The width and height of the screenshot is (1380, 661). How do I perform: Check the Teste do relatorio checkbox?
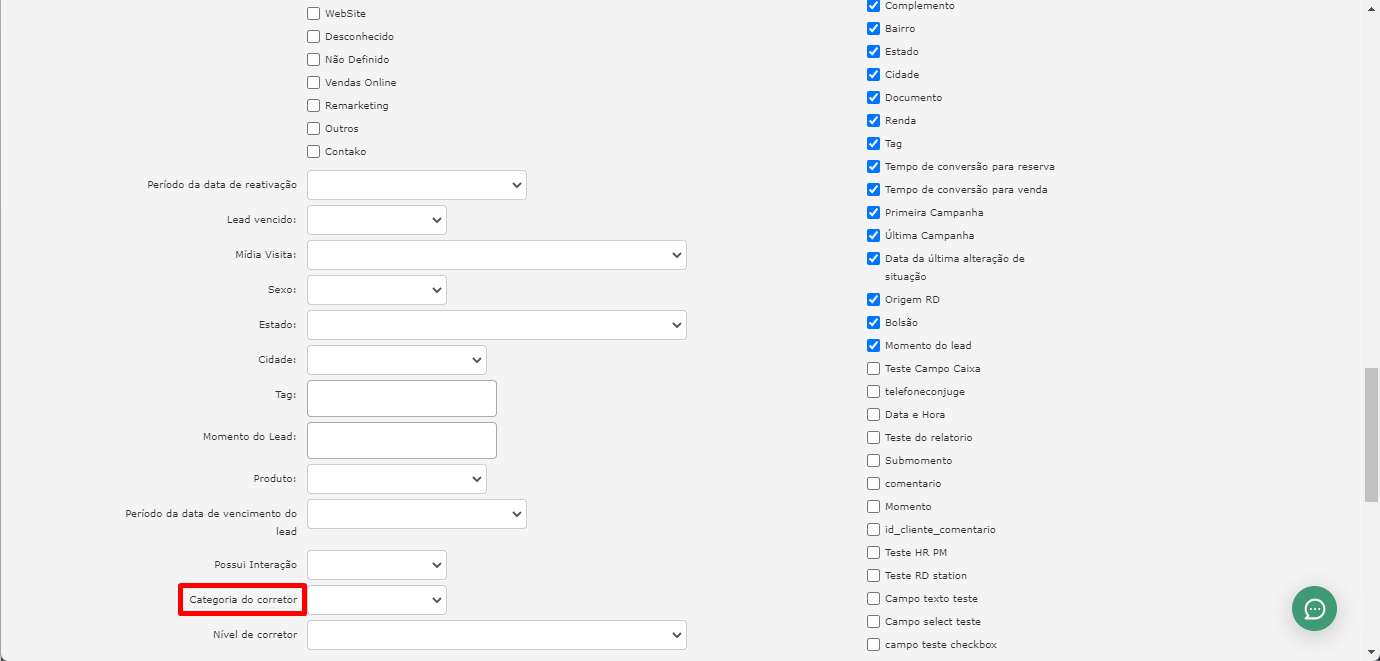pyautogui.click(x=874, y=438)
